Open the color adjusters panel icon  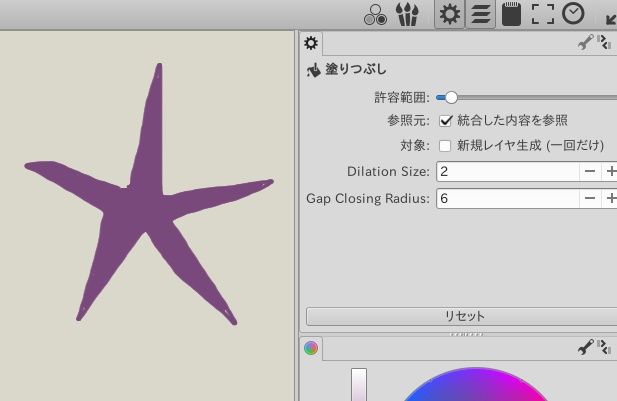[375, 15]
